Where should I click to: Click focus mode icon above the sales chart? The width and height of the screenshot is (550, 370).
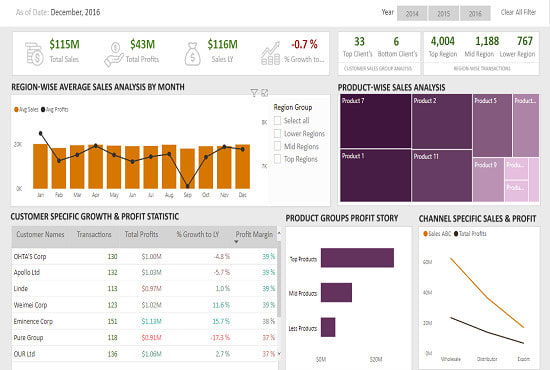click(265, 93)
